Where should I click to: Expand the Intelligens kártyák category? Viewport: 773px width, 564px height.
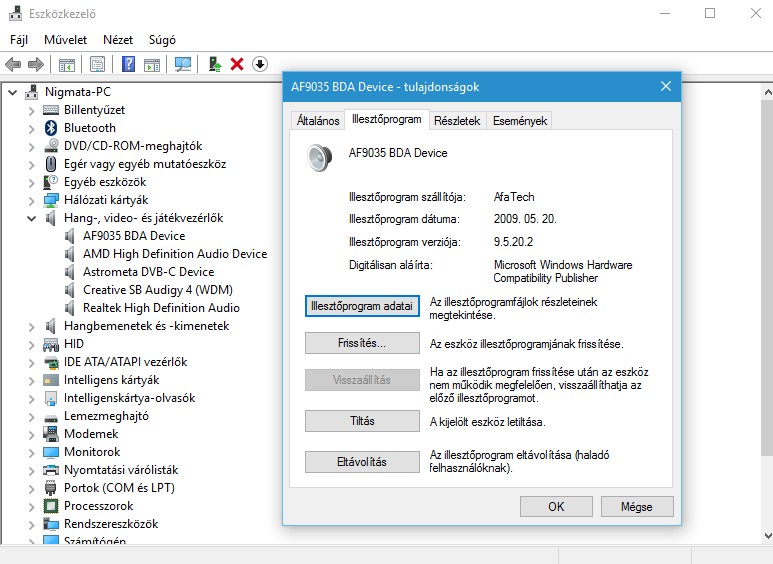[32, 381]
